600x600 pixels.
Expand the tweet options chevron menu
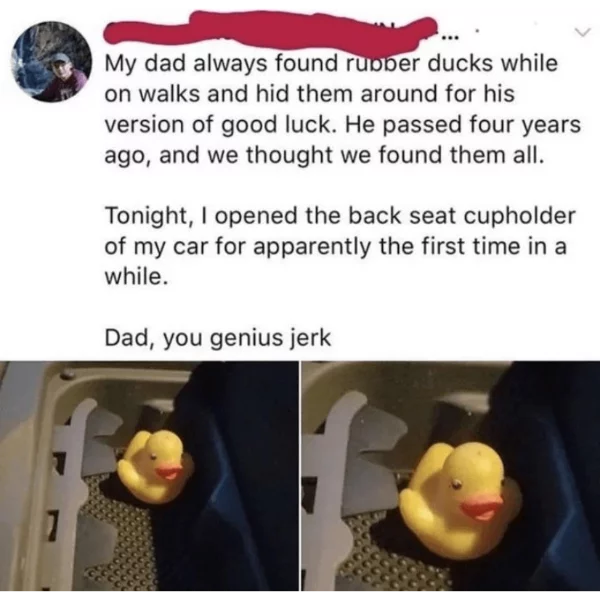coord(582,34)
